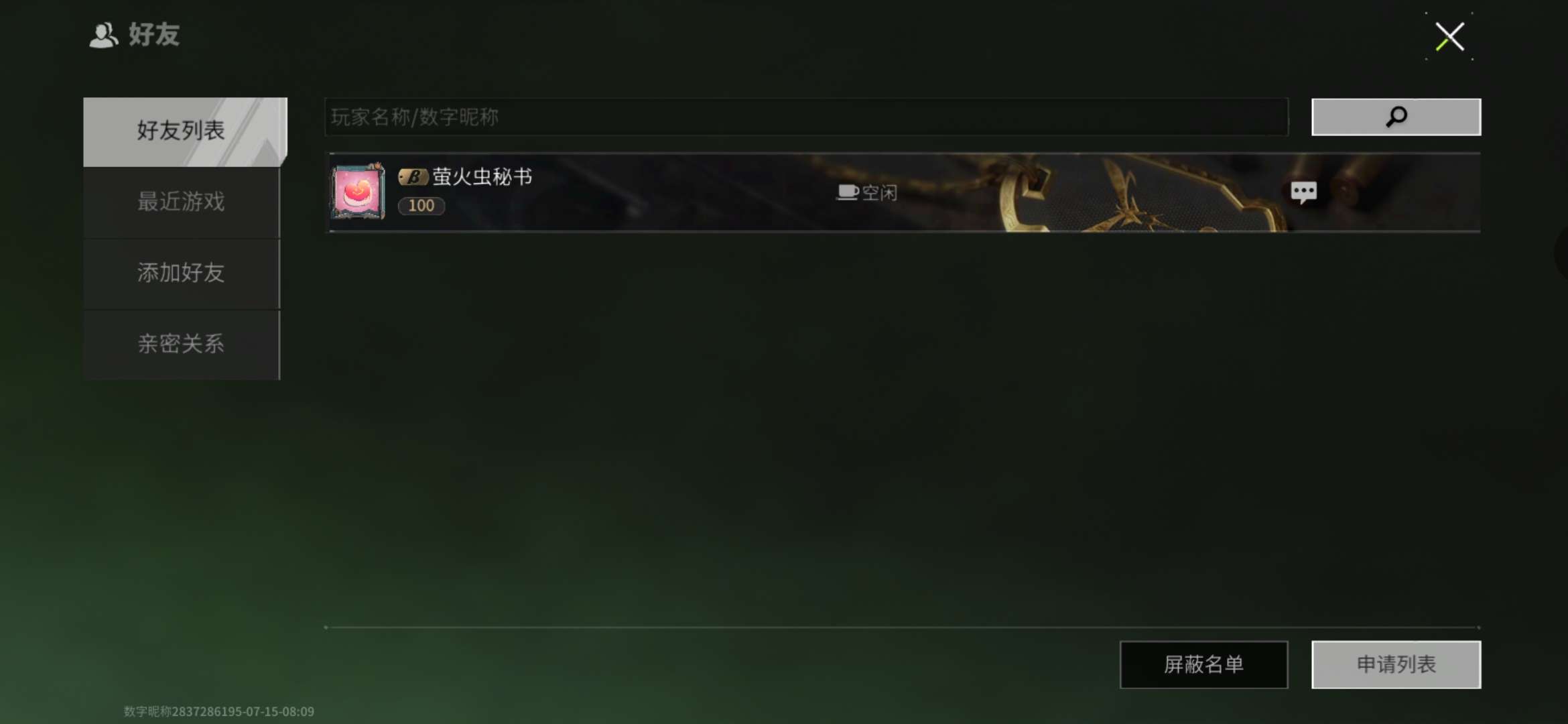
Task: Go to 亲密关系 tab
Action: [x=182, y=344]
